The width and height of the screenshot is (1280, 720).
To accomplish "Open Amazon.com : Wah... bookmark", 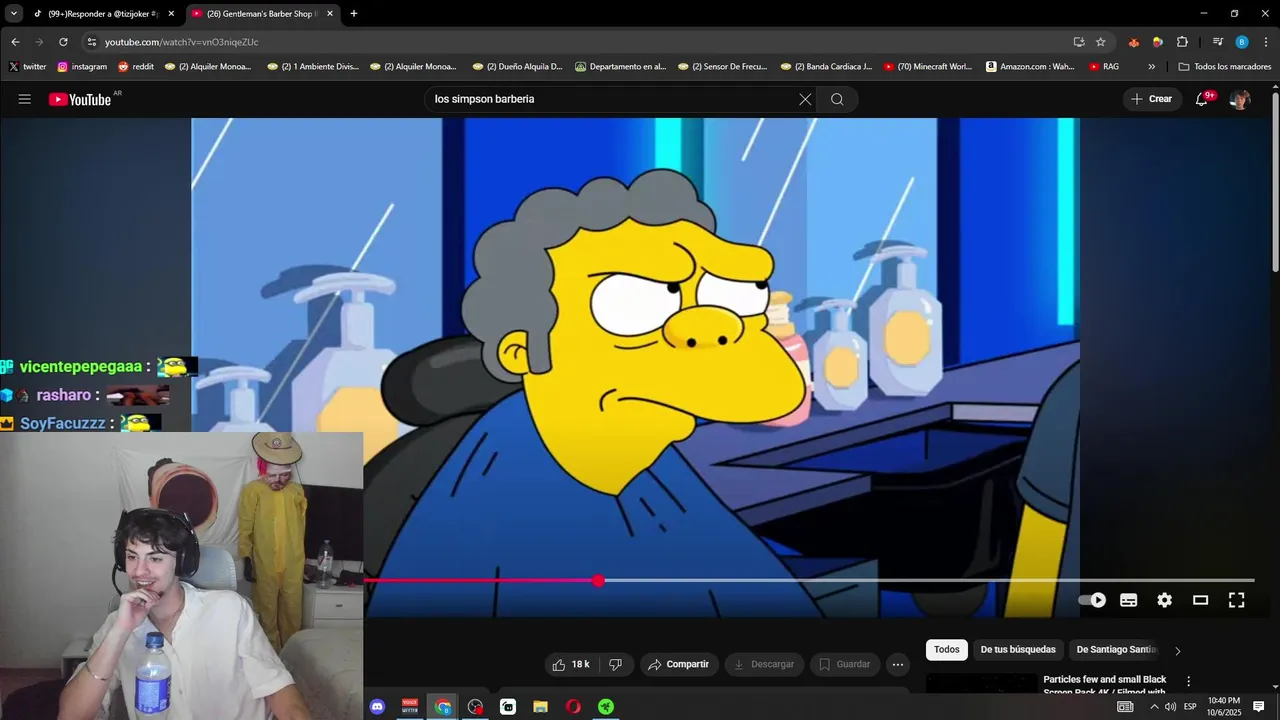I will (1030, 67).
